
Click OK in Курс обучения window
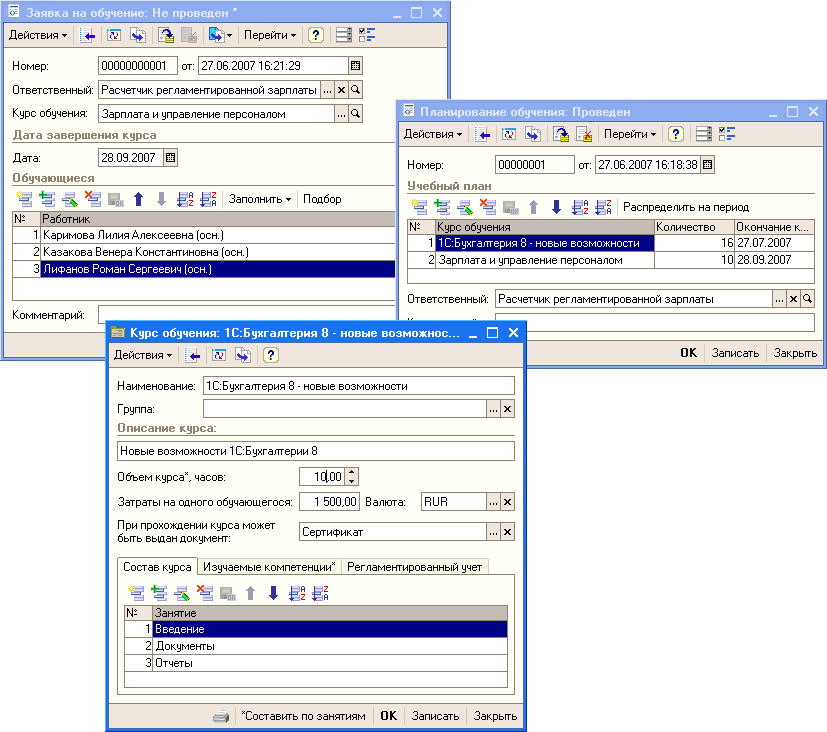point(389,716)
